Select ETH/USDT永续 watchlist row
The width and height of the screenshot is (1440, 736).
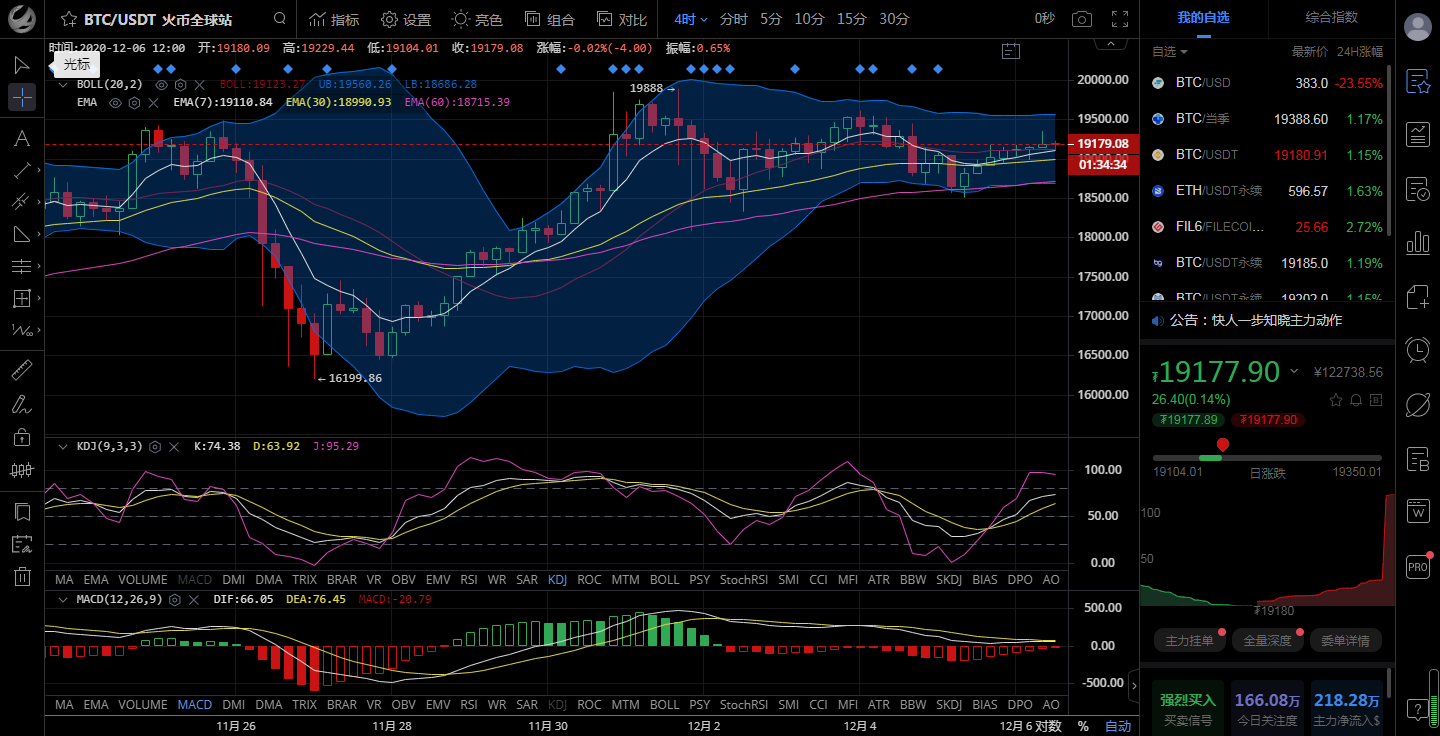1267,191
